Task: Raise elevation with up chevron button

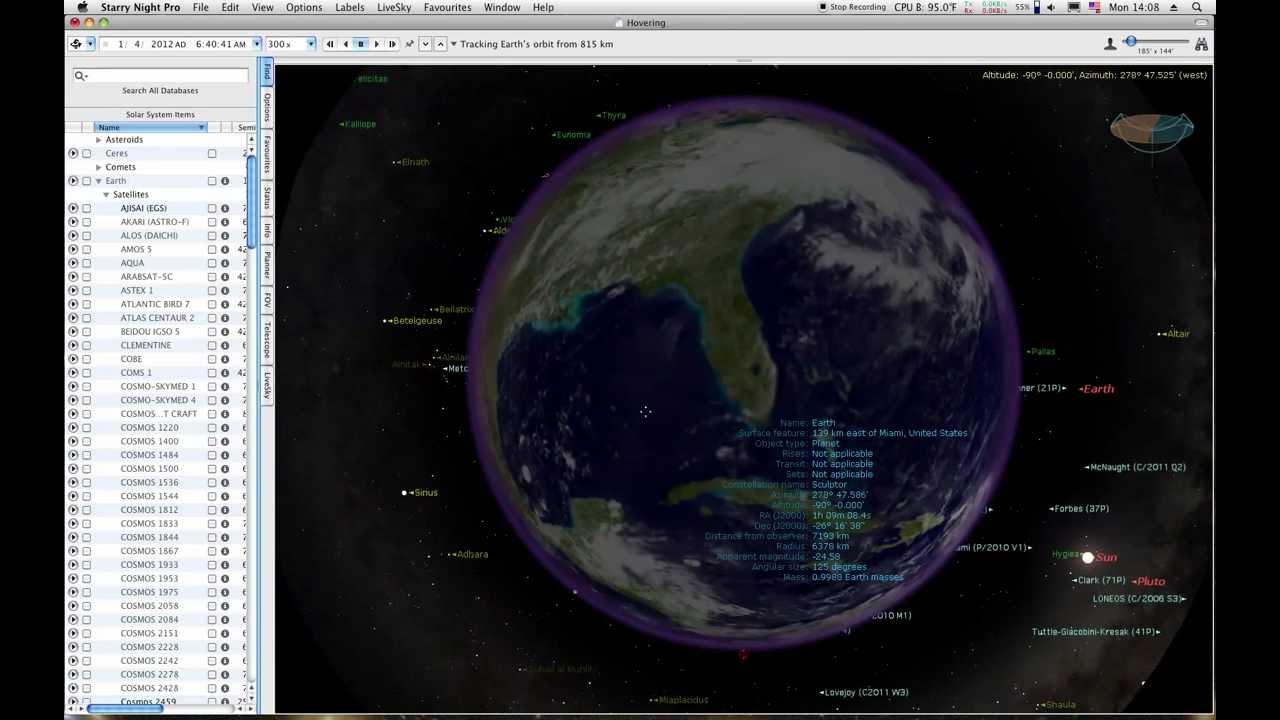Action: 440,44
